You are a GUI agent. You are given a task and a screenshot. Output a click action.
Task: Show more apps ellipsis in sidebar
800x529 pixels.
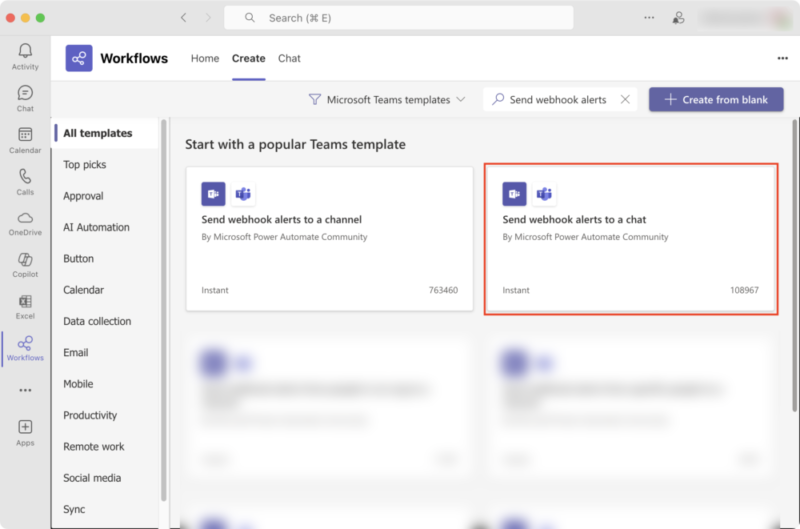[25, 390]
